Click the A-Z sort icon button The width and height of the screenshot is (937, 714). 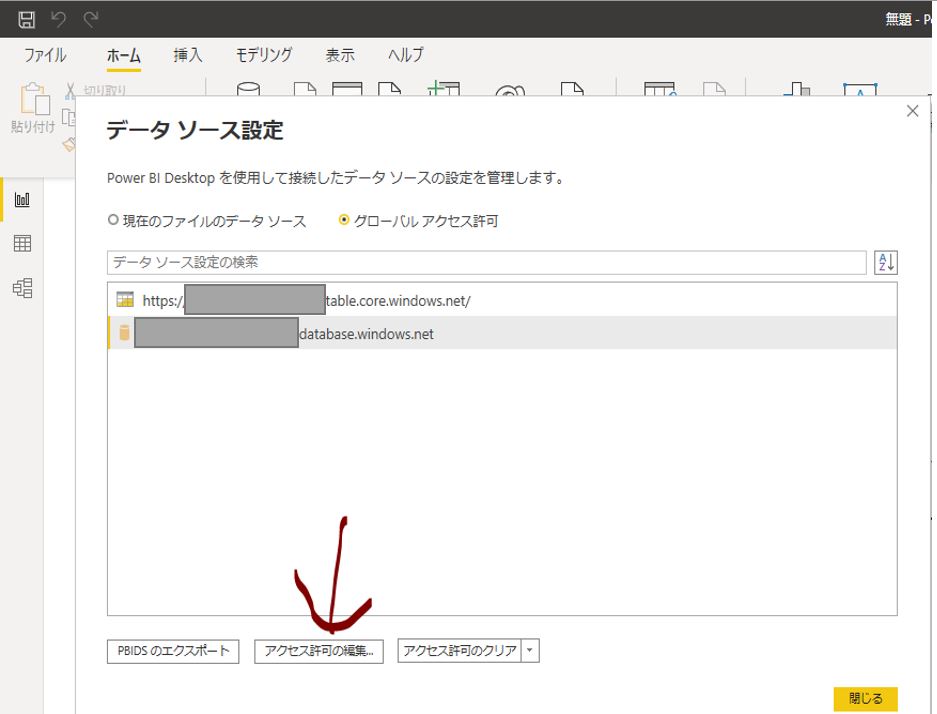885,262
